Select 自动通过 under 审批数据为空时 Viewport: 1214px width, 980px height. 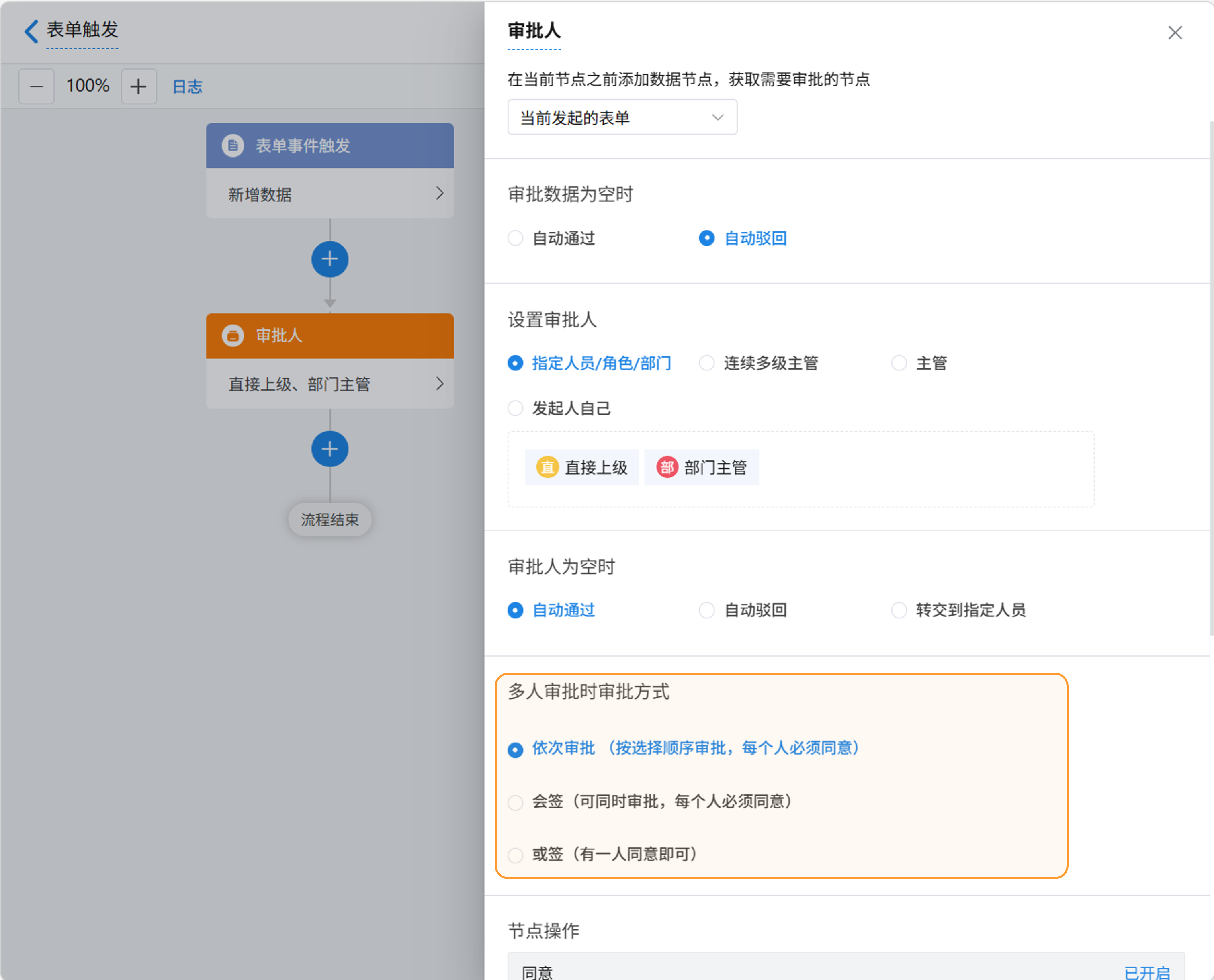coord(516,238)
